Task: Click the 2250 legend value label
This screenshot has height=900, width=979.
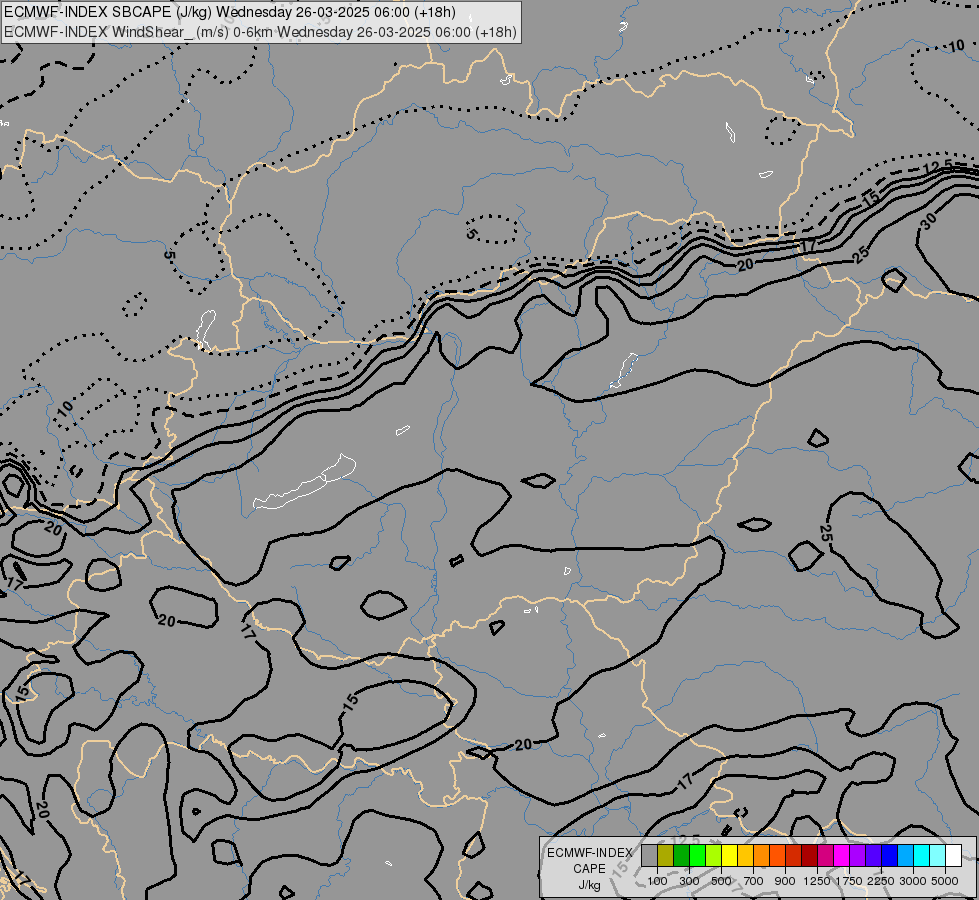Action: click(x=881, y=881)
